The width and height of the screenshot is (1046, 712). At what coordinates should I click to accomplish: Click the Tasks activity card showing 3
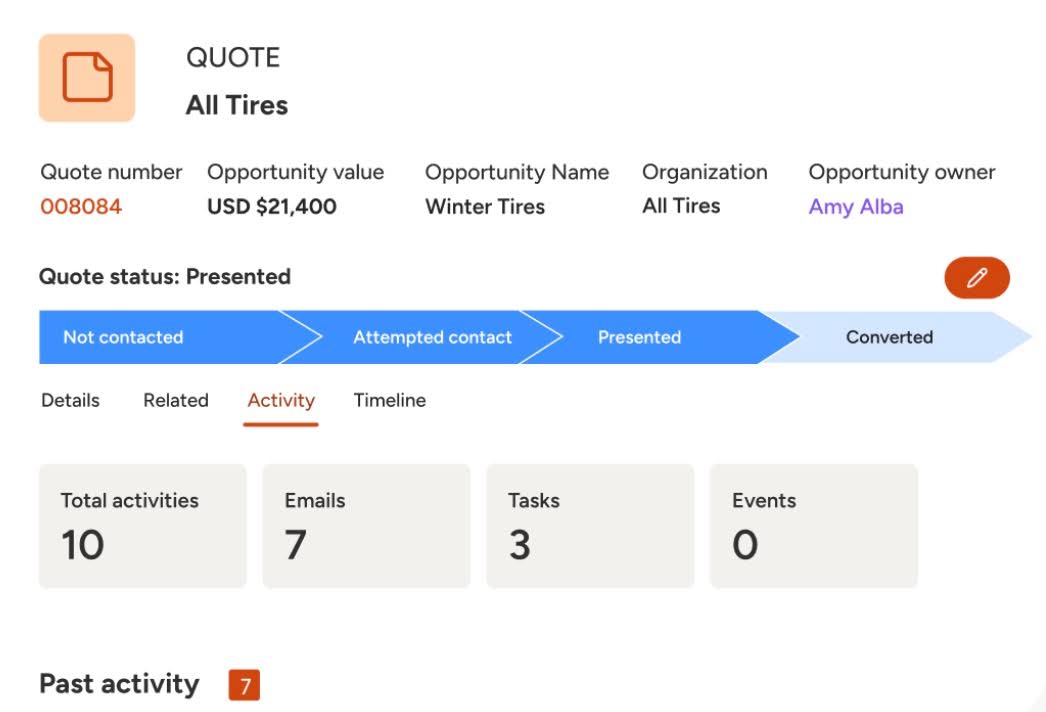point(590,524)
